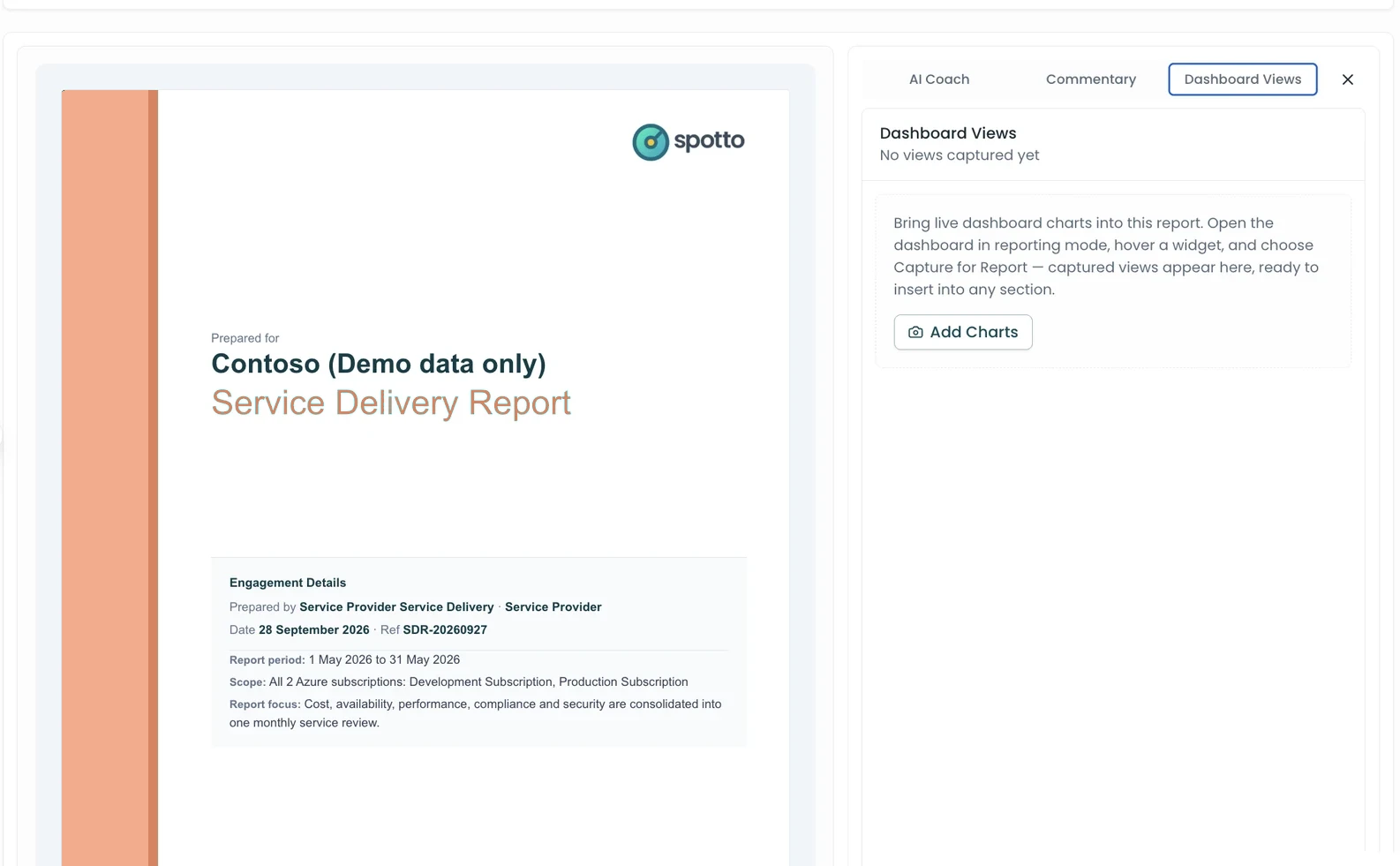Open the Commentary tab
This screenshot has width=1400, height=866.
pyautogui.click(x=1090, y=79)
